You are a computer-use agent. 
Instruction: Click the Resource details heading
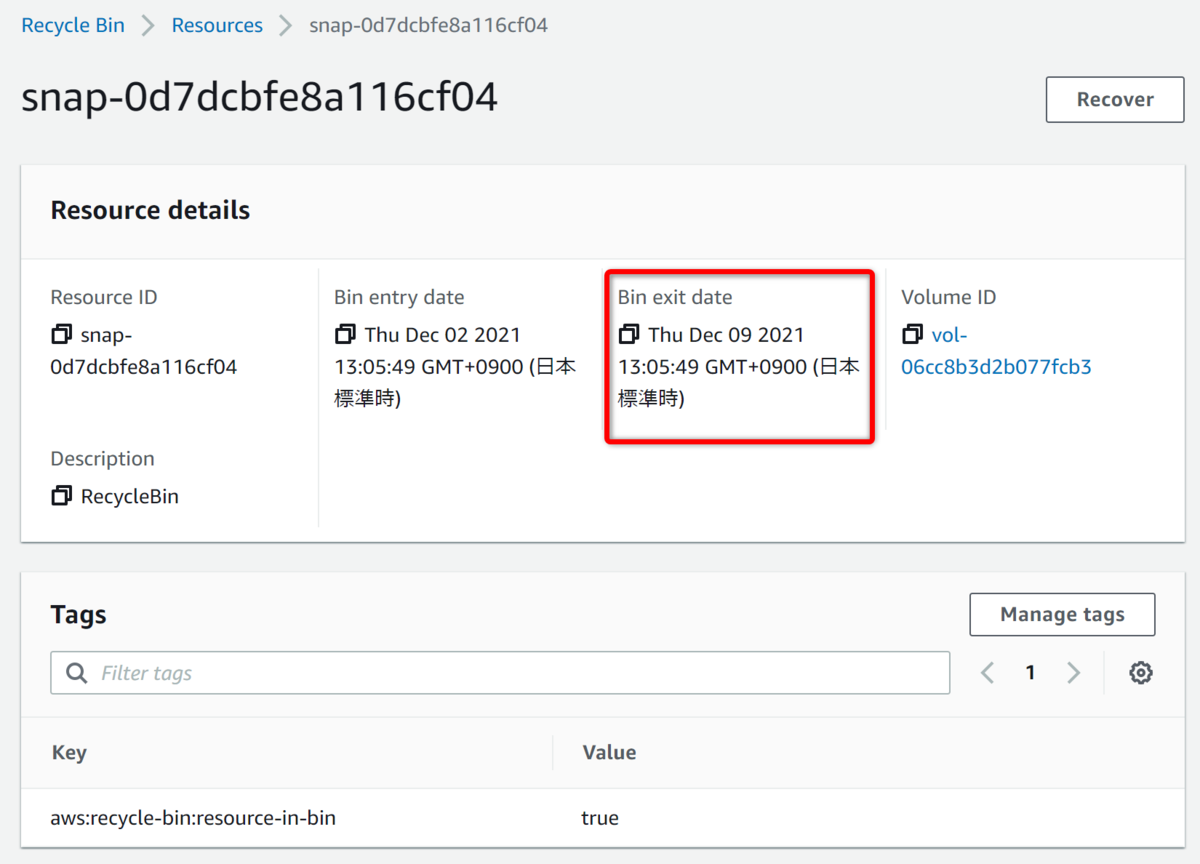point(150,211)
